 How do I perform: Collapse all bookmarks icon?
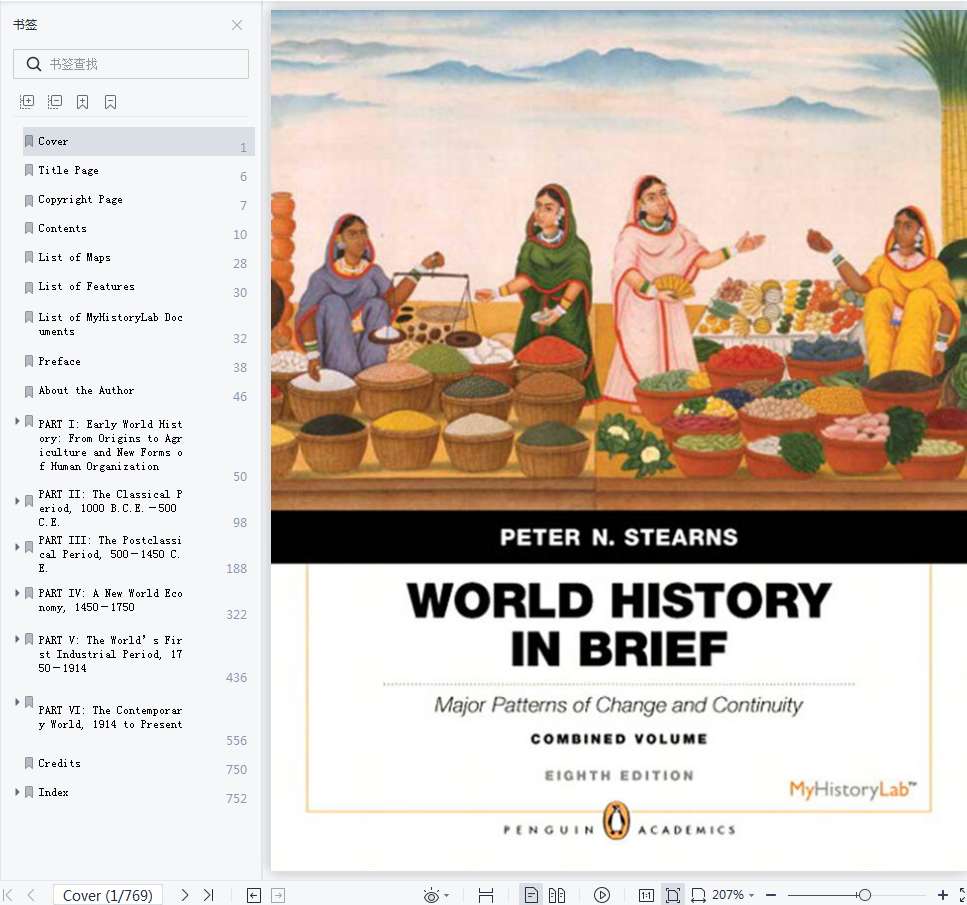pyautogui.click(x=55, y=102)
